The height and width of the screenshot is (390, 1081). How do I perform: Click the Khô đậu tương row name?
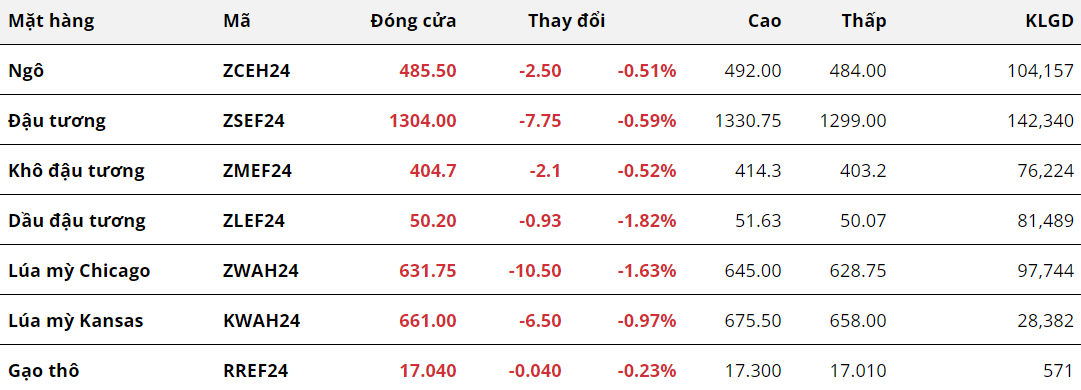77,171
